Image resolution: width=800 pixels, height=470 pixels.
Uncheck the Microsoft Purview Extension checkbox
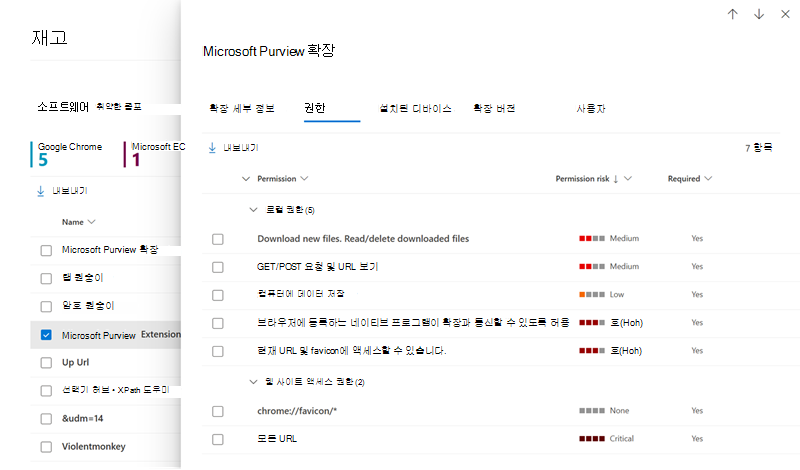point(46,335)
